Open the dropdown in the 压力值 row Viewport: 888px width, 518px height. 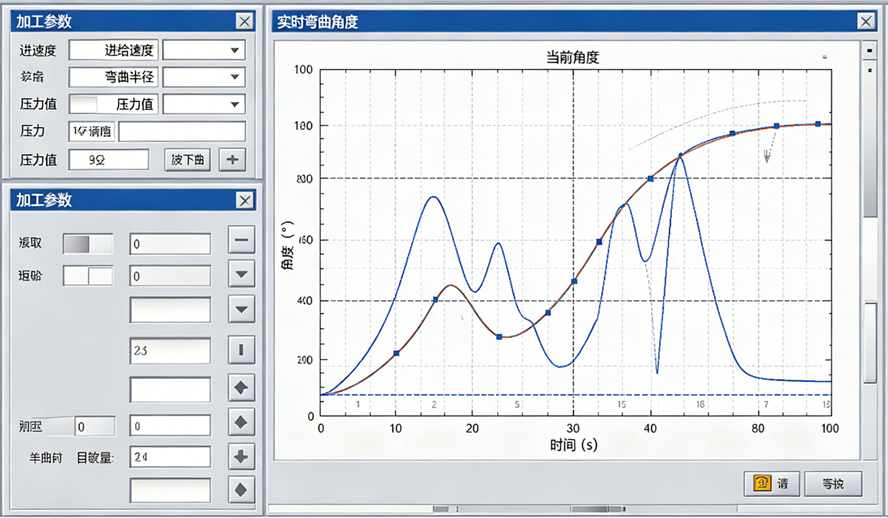click(x=204, y=104)
